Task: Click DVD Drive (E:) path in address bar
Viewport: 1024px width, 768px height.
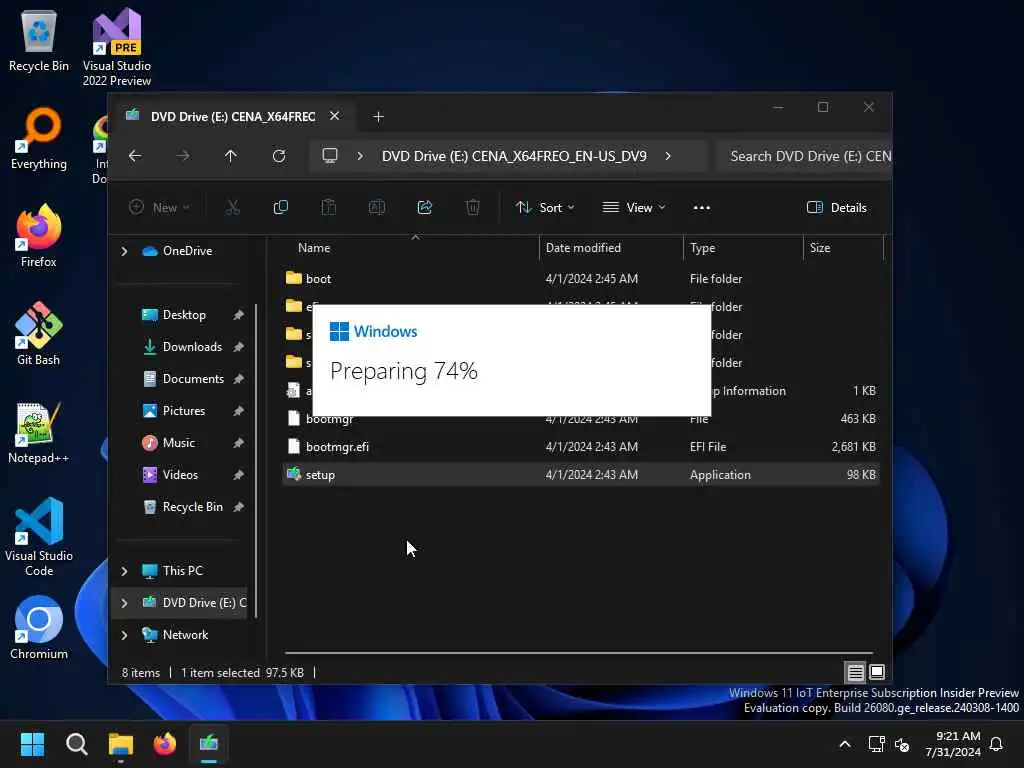Action: click(x=514, y=156)
